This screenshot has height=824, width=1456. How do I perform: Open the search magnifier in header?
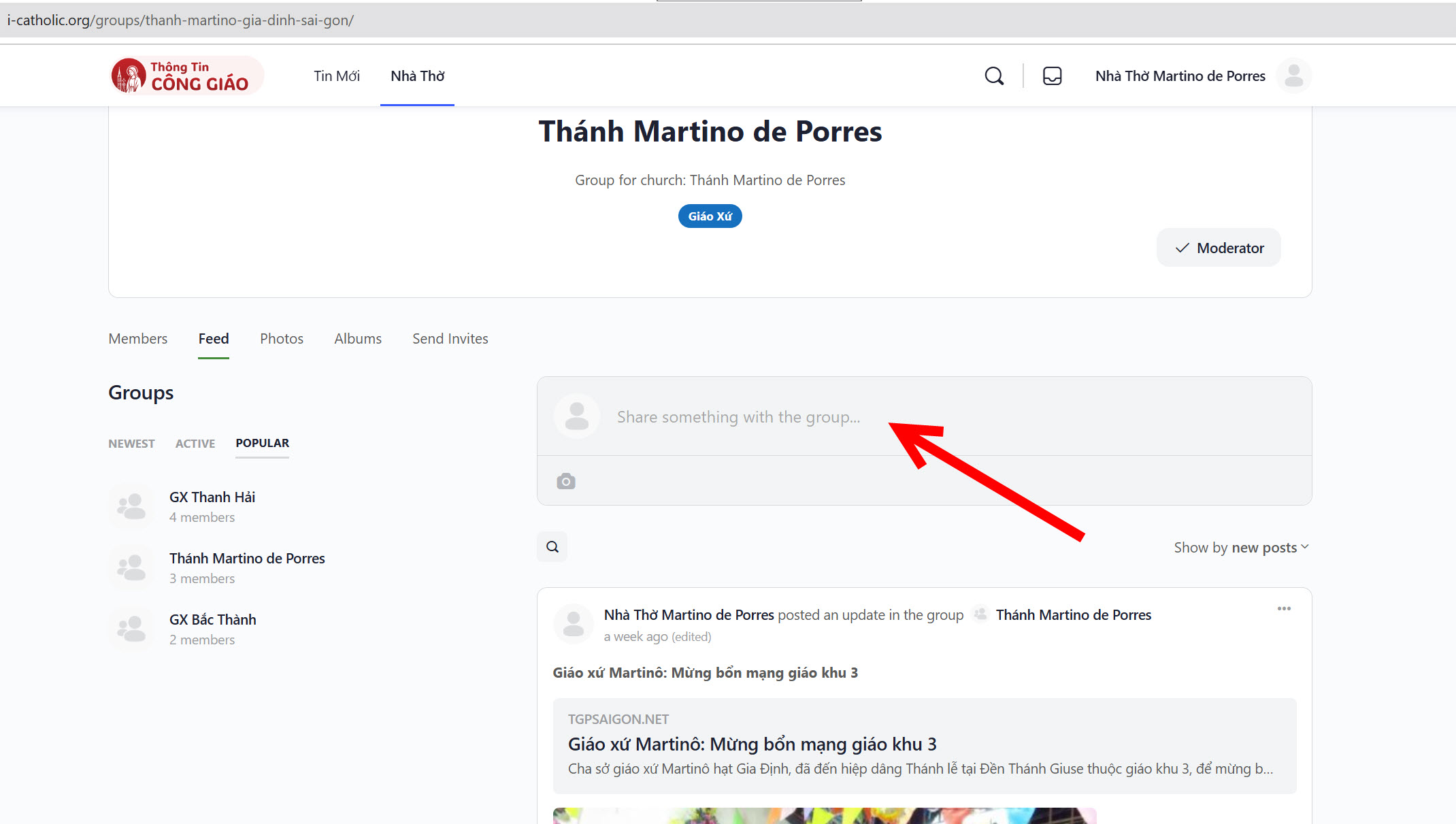point(994,76)
